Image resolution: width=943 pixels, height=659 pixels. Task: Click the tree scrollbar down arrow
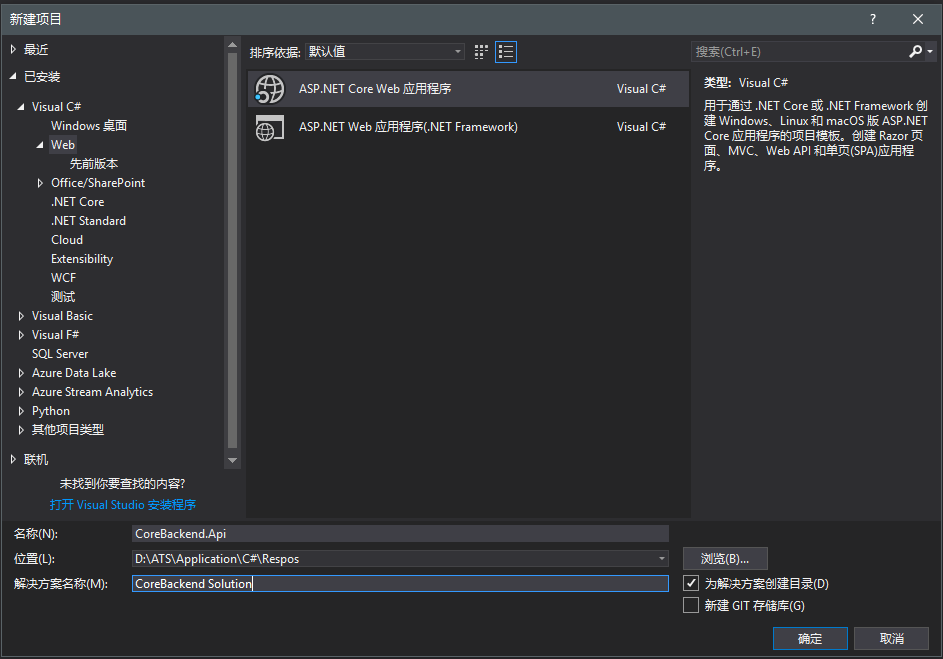pos(232,461)
